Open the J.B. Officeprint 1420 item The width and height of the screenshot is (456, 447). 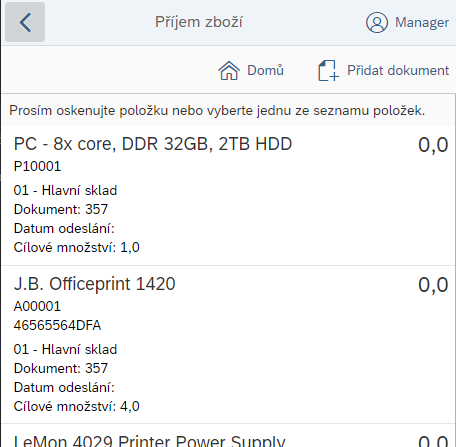[228, 345]
